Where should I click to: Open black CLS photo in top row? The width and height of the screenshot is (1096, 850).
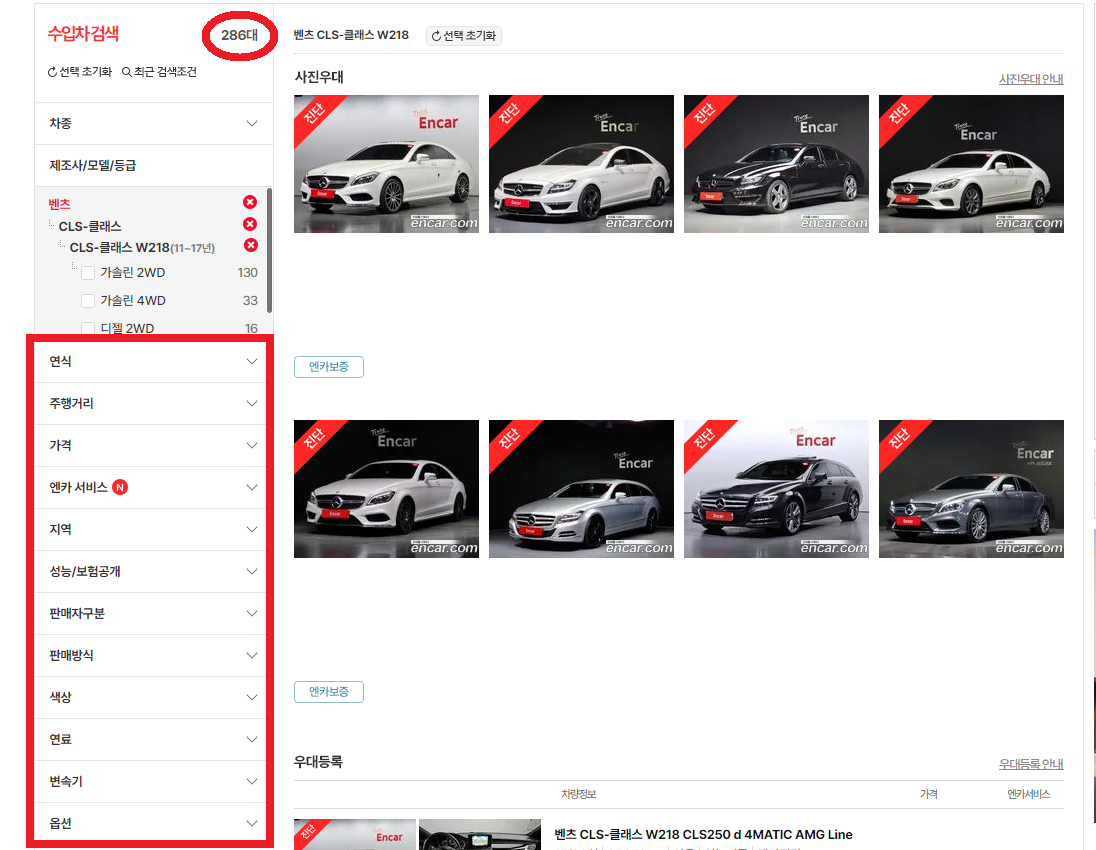point(777,164)
